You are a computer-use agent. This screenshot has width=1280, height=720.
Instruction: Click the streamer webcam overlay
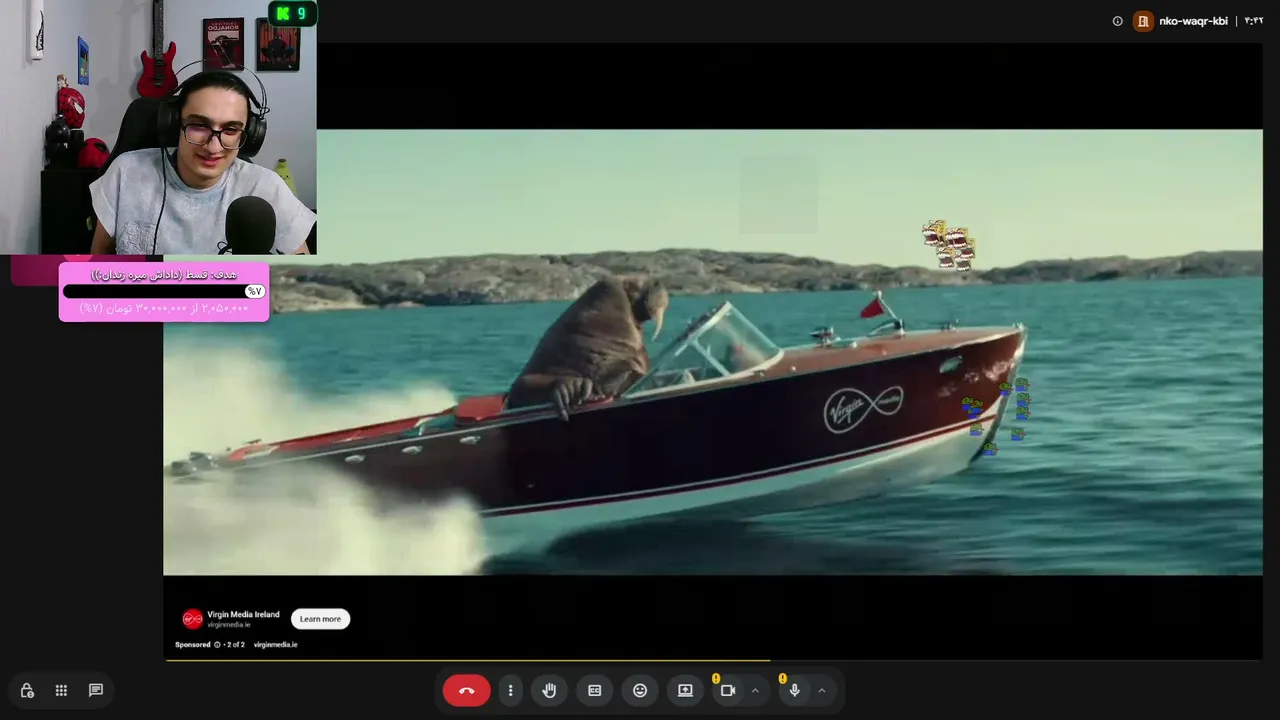(x=158, y=127)
